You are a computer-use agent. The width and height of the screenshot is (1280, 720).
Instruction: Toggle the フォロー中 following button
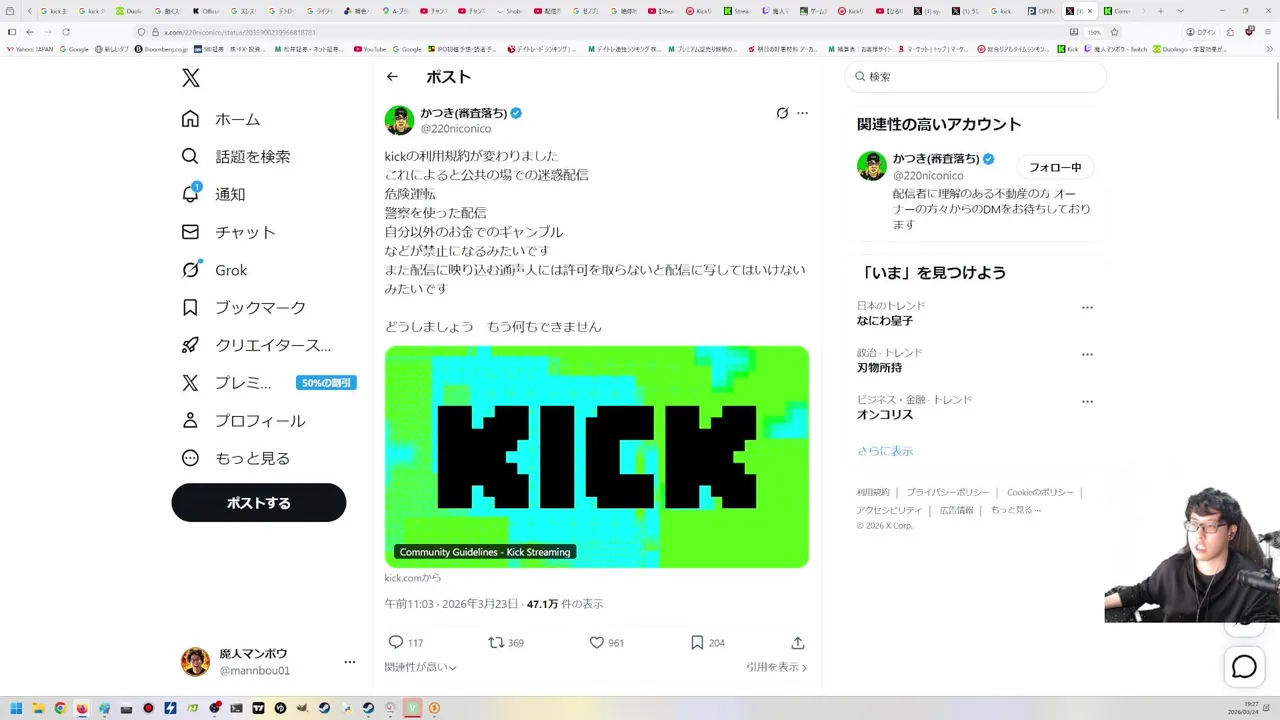point(1055,168)
